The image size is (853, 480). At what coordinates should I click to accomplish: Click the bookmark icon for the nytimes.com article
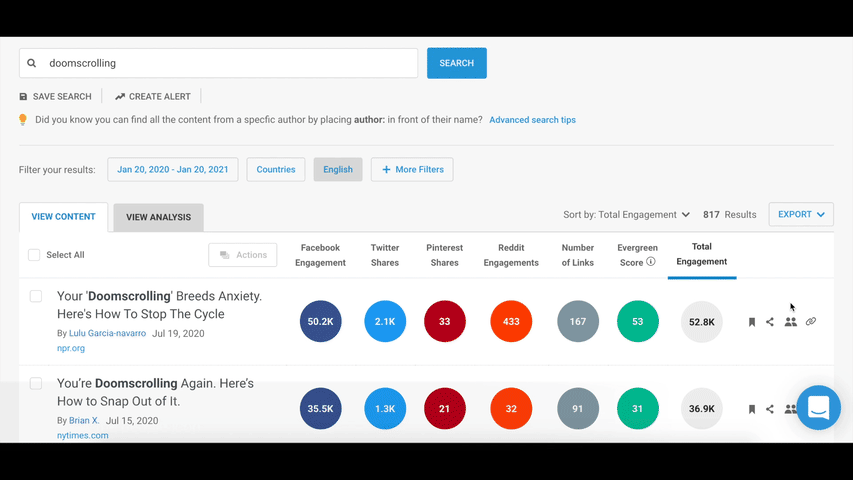pyautogui.click(x=752, y=409)
